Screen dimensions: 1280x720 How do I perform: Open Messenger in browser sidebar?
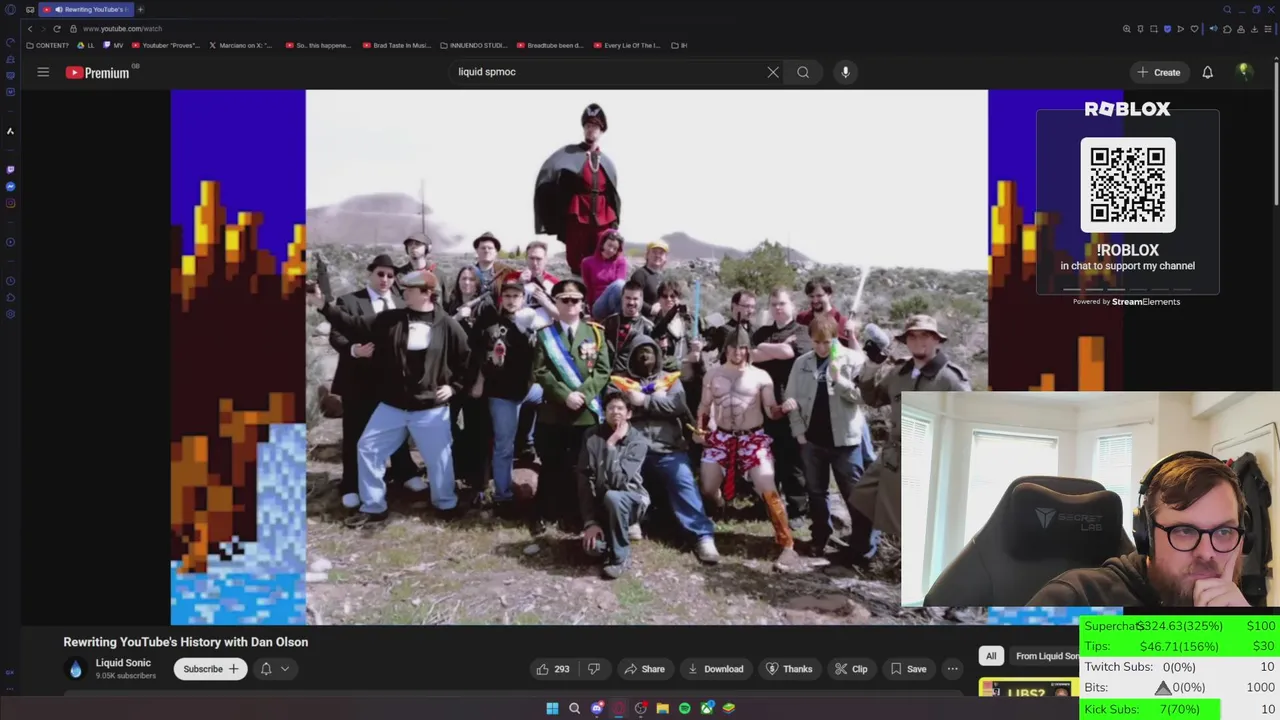pos(10,187)
